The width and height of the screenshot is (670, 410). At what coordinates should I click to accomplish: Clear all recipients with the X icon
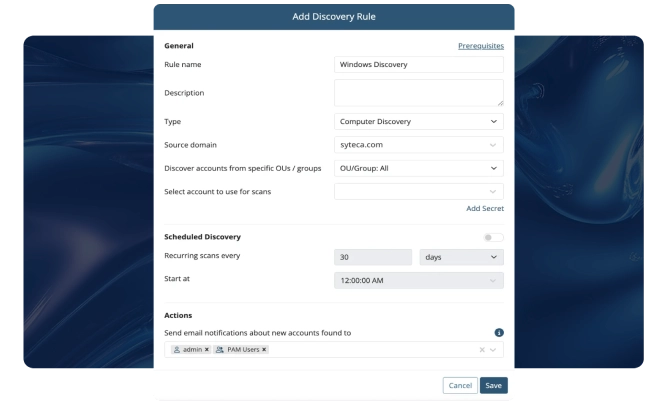[482, 350]
